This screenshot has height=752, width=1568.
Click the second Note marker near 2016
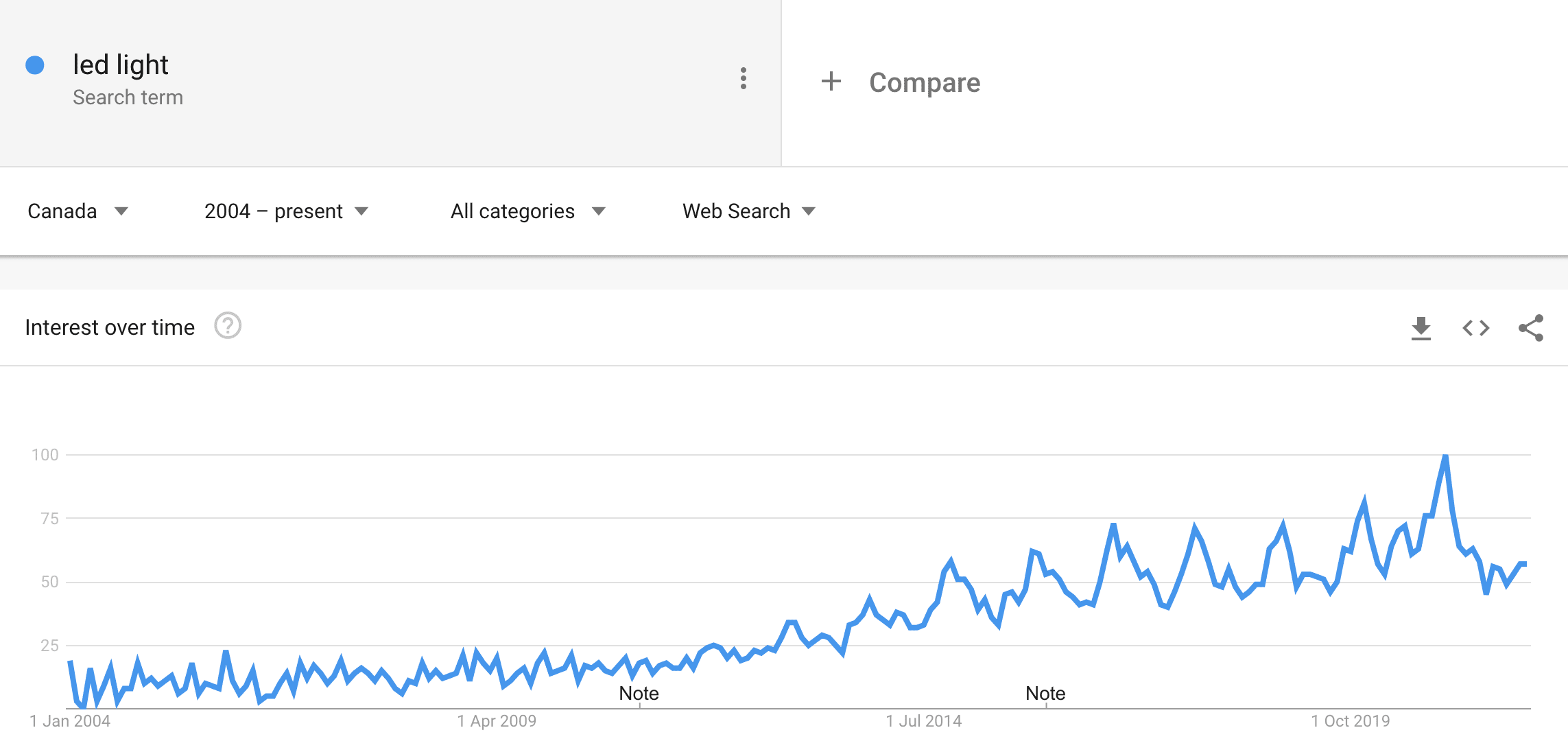point(1045,694)
